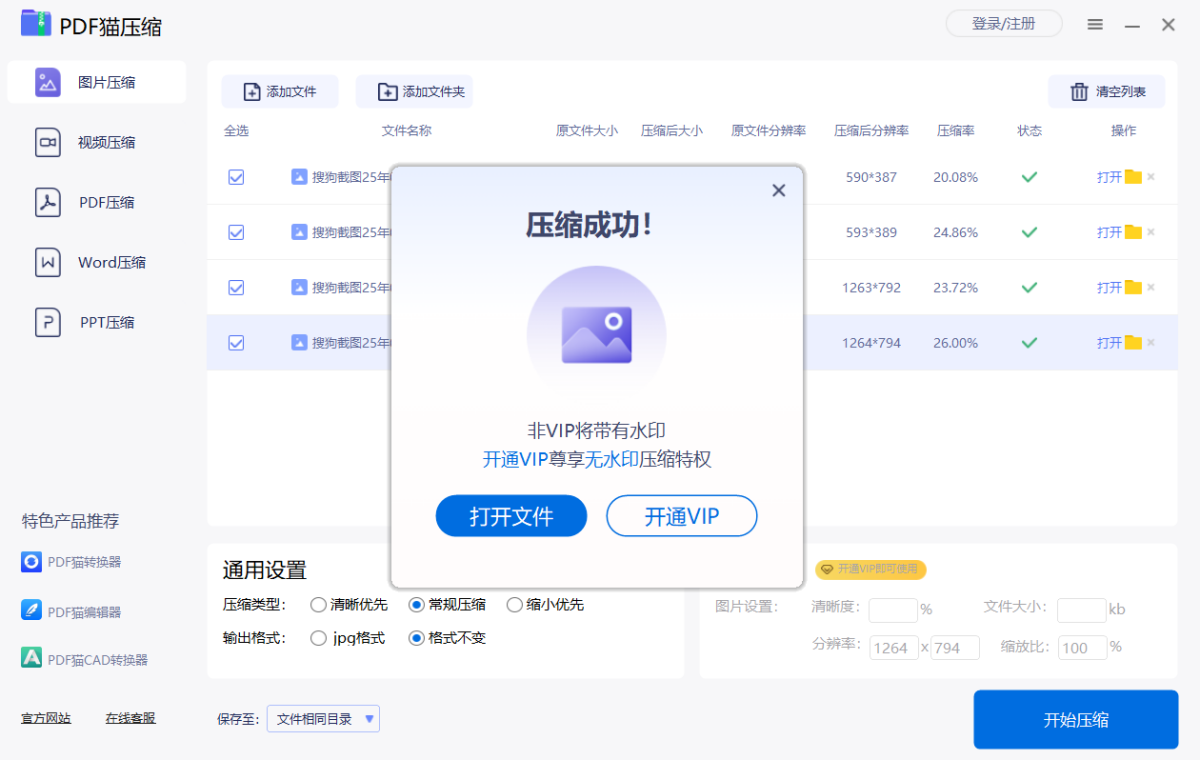The height and width of the screenshot is (760, 1200).
Task: Select the 清晰优先 compression radio button
Action: [x=318, y=605]
